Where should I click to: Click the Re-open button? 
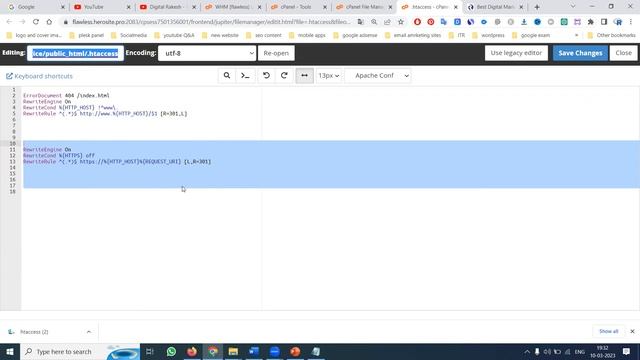pos(276,53)
